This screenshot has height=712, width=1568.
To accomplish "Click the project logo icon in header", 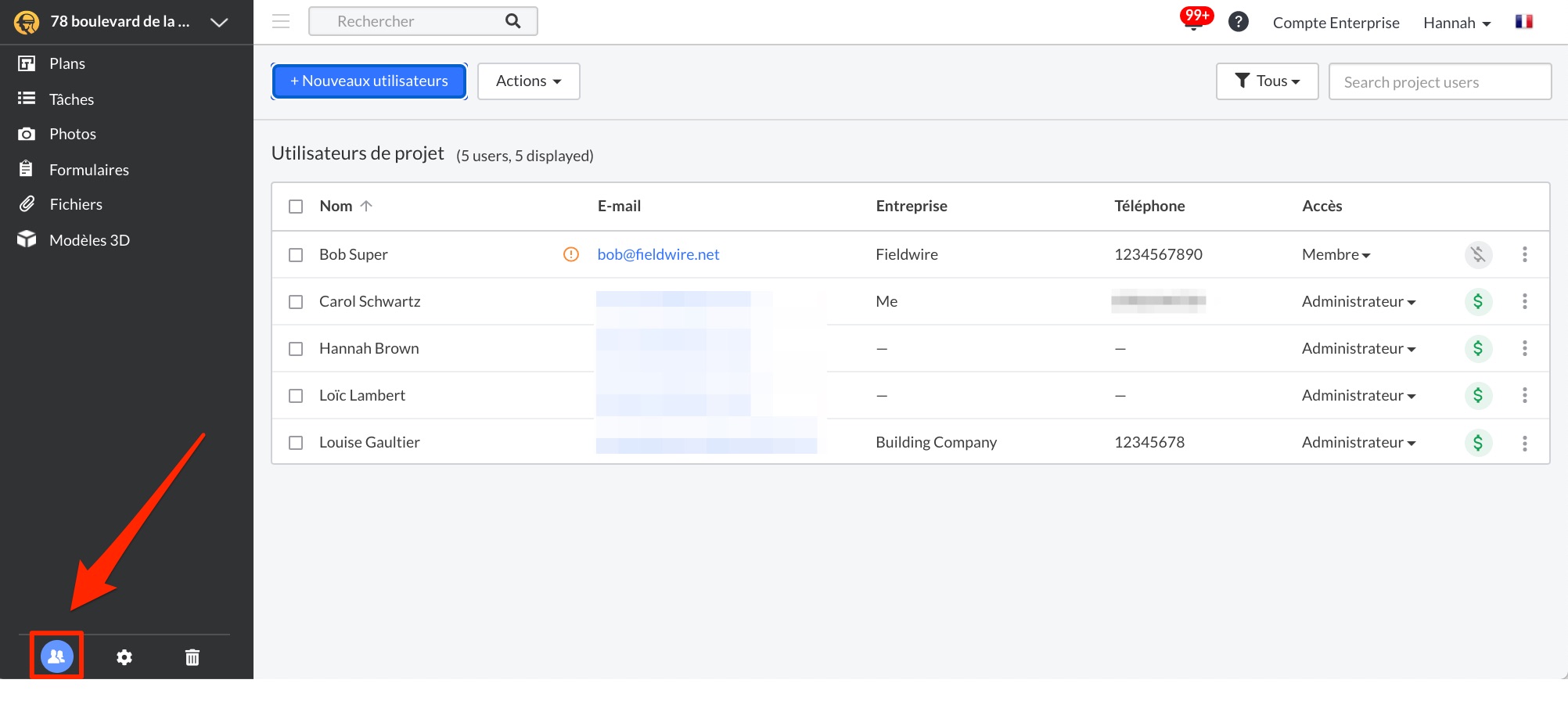I will coord(27,22).
